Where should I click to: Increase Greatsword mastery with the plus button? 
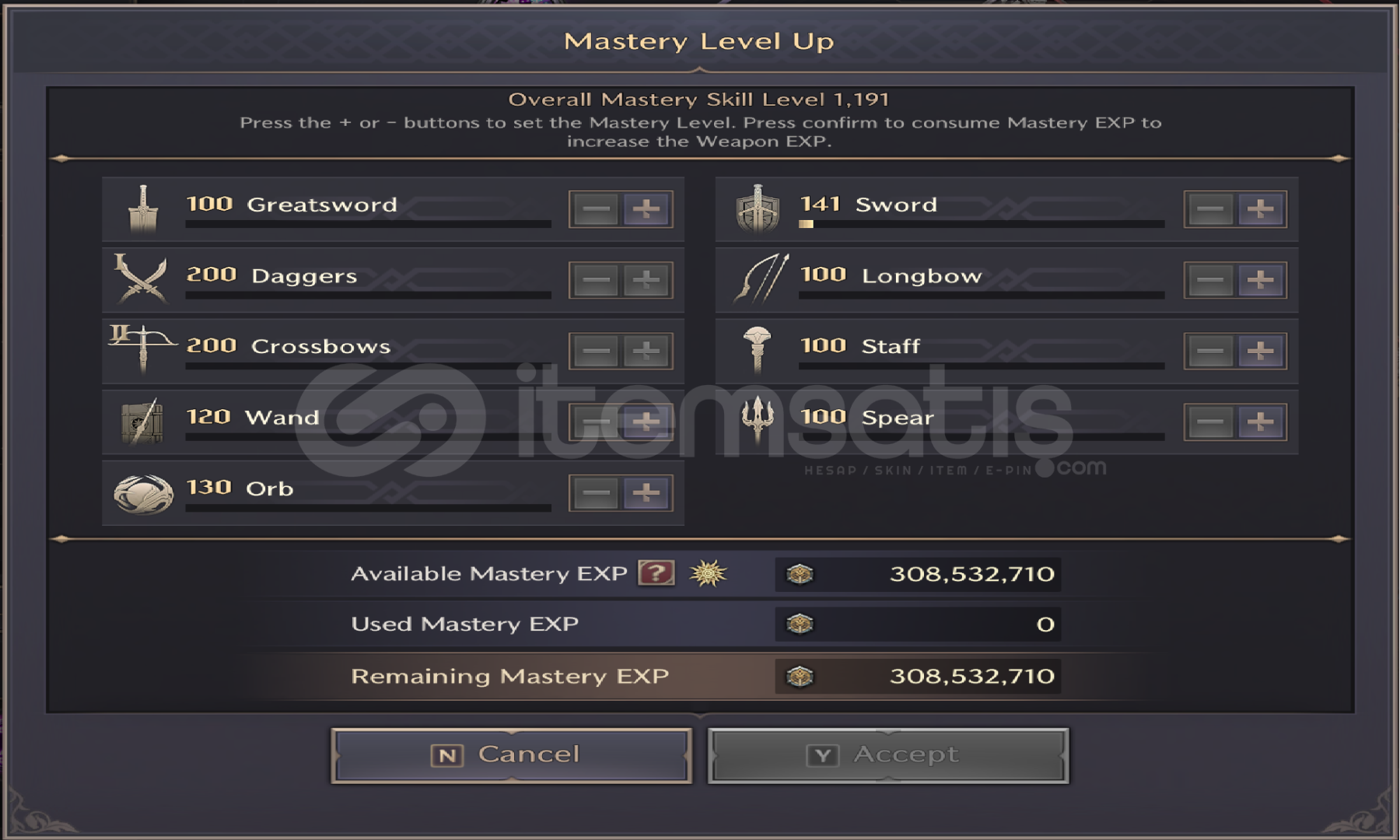click(646, 209)
